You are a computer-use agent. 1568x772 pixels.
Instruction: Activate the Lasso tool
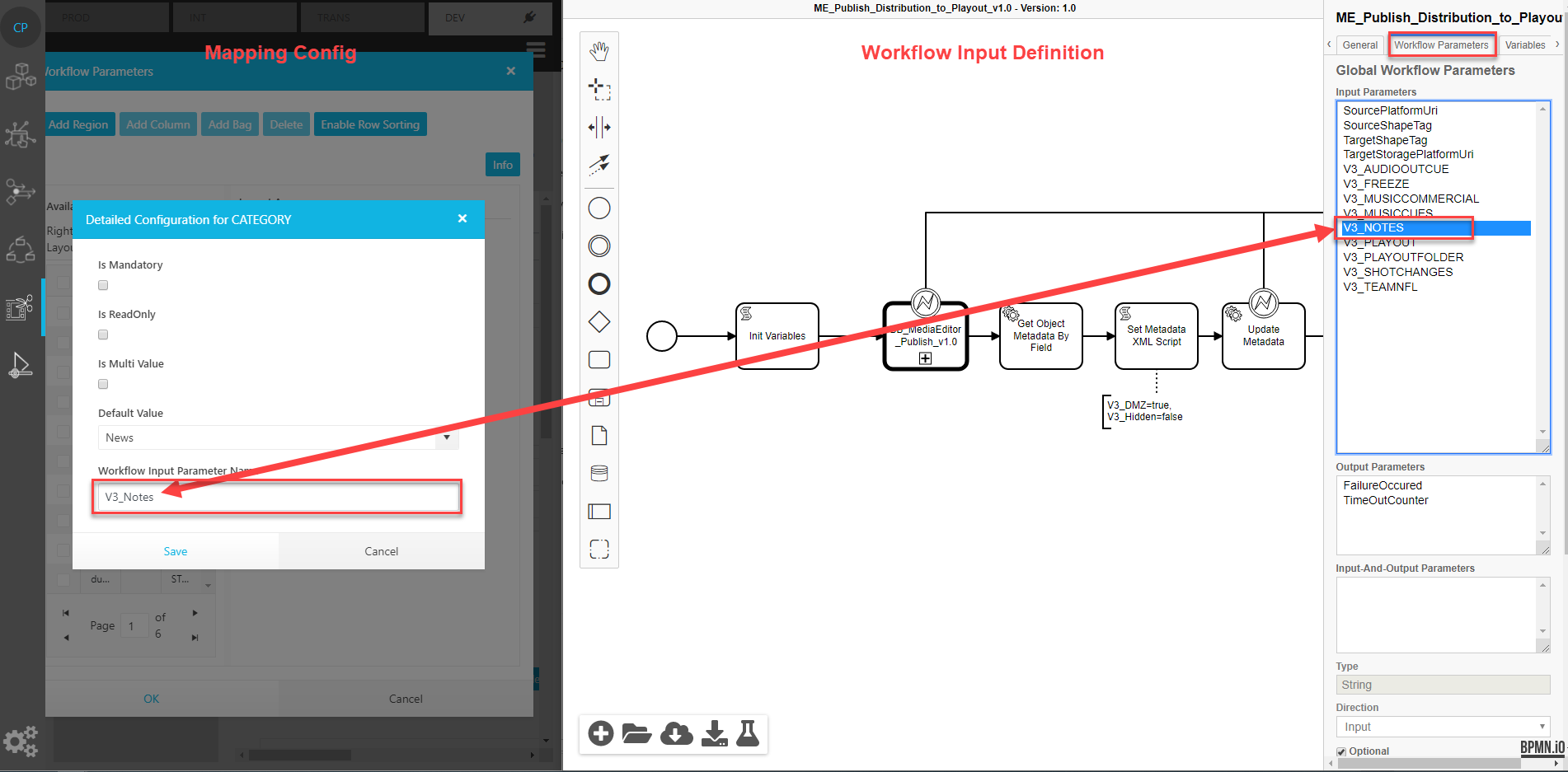[x=599, y=91]
